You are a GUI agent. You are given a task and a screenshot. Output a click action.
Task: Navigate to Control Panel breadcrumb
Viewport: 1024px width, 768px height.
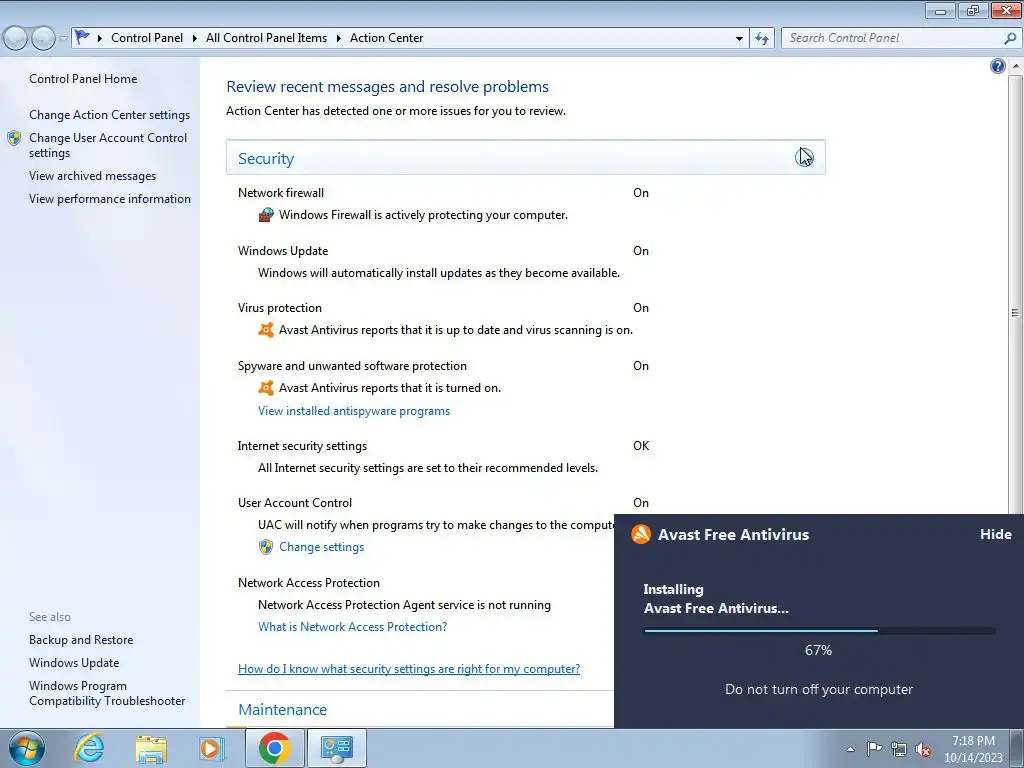(147, 38)
